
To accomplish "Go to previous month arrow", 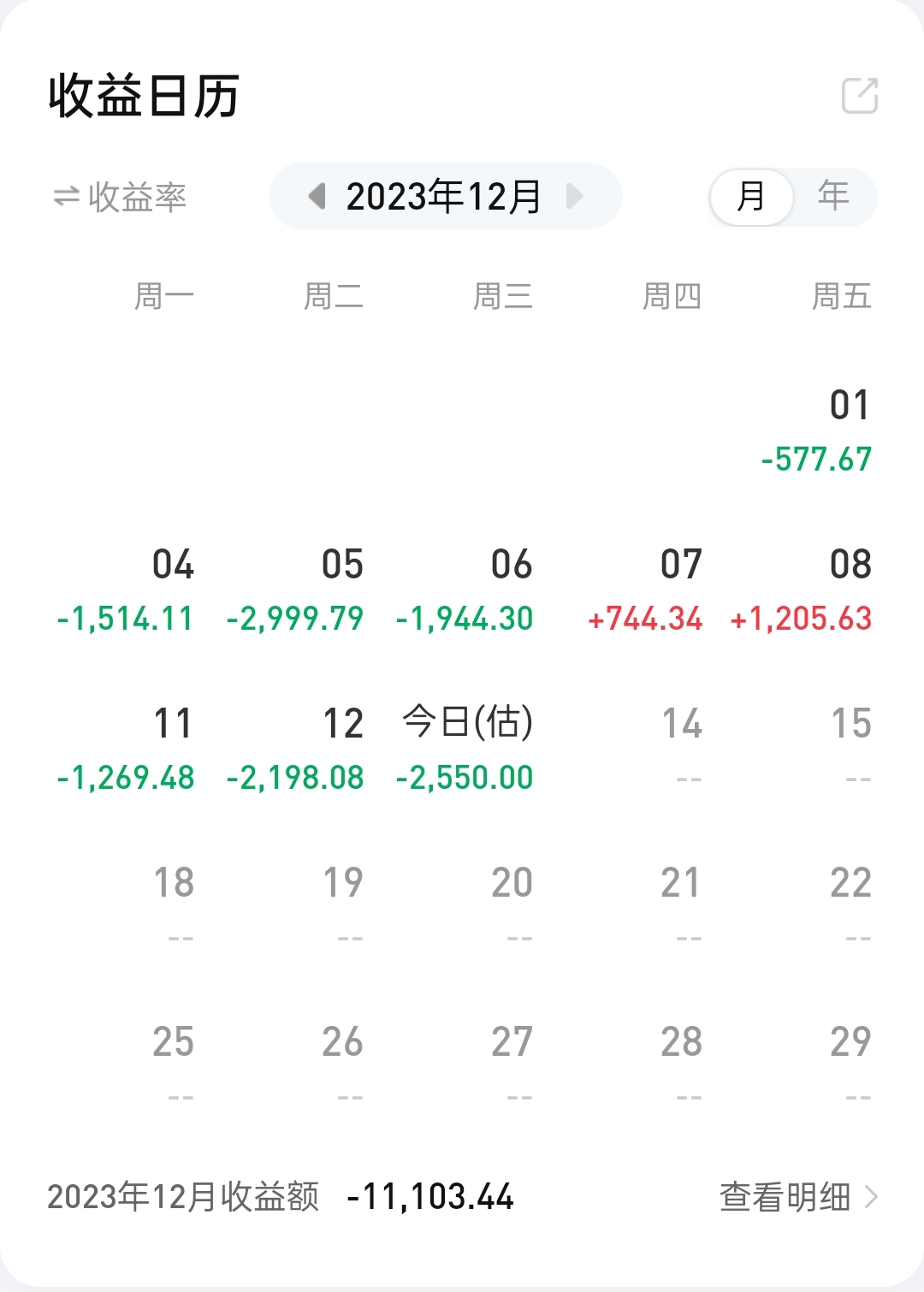I will pos(317,197).
